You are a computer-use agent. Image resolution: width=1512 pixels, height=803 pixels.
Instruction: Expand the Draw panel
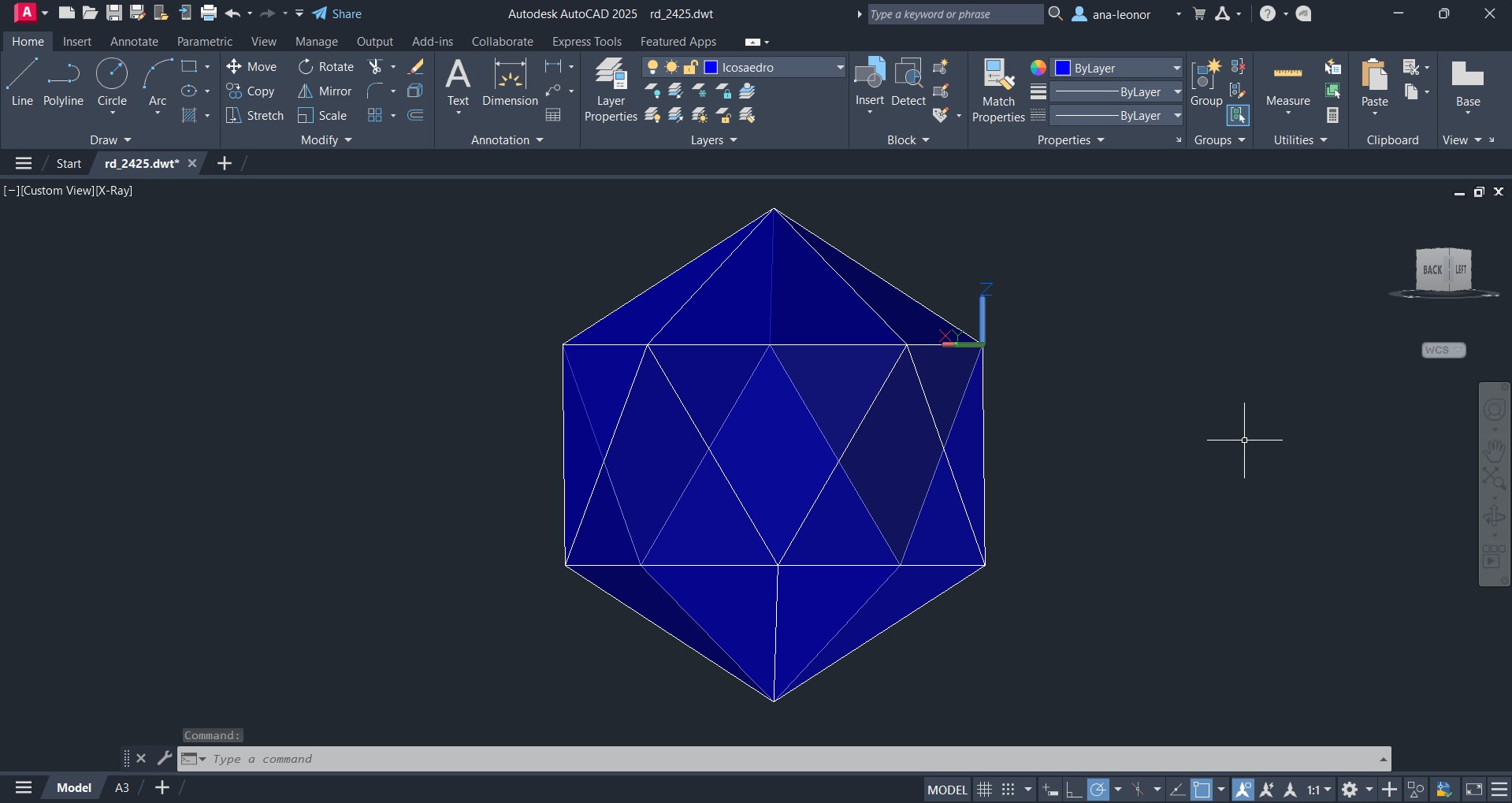click(110, 139)
